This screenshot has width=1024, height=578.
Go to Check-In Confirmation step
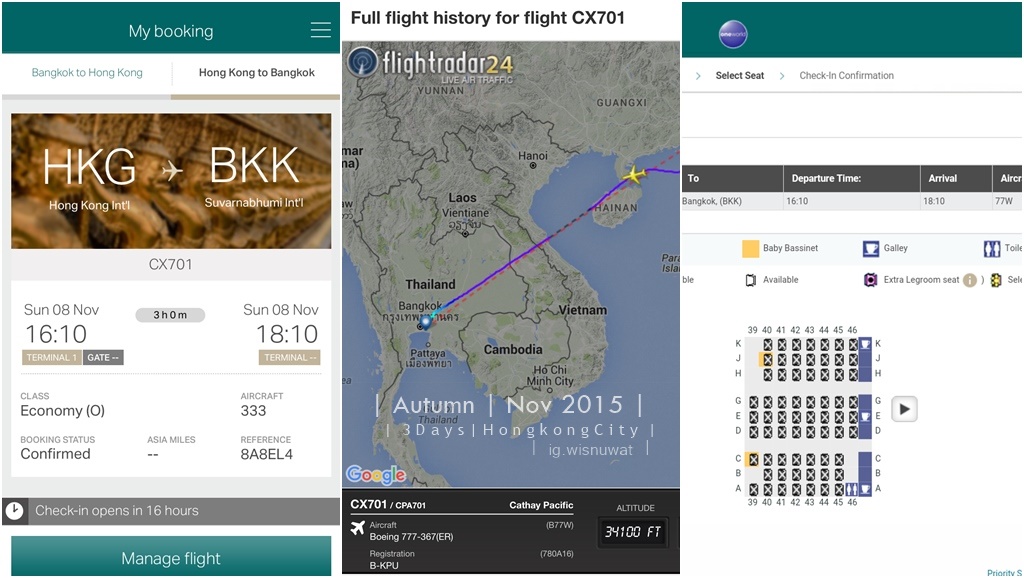click(x=846, y=76)
